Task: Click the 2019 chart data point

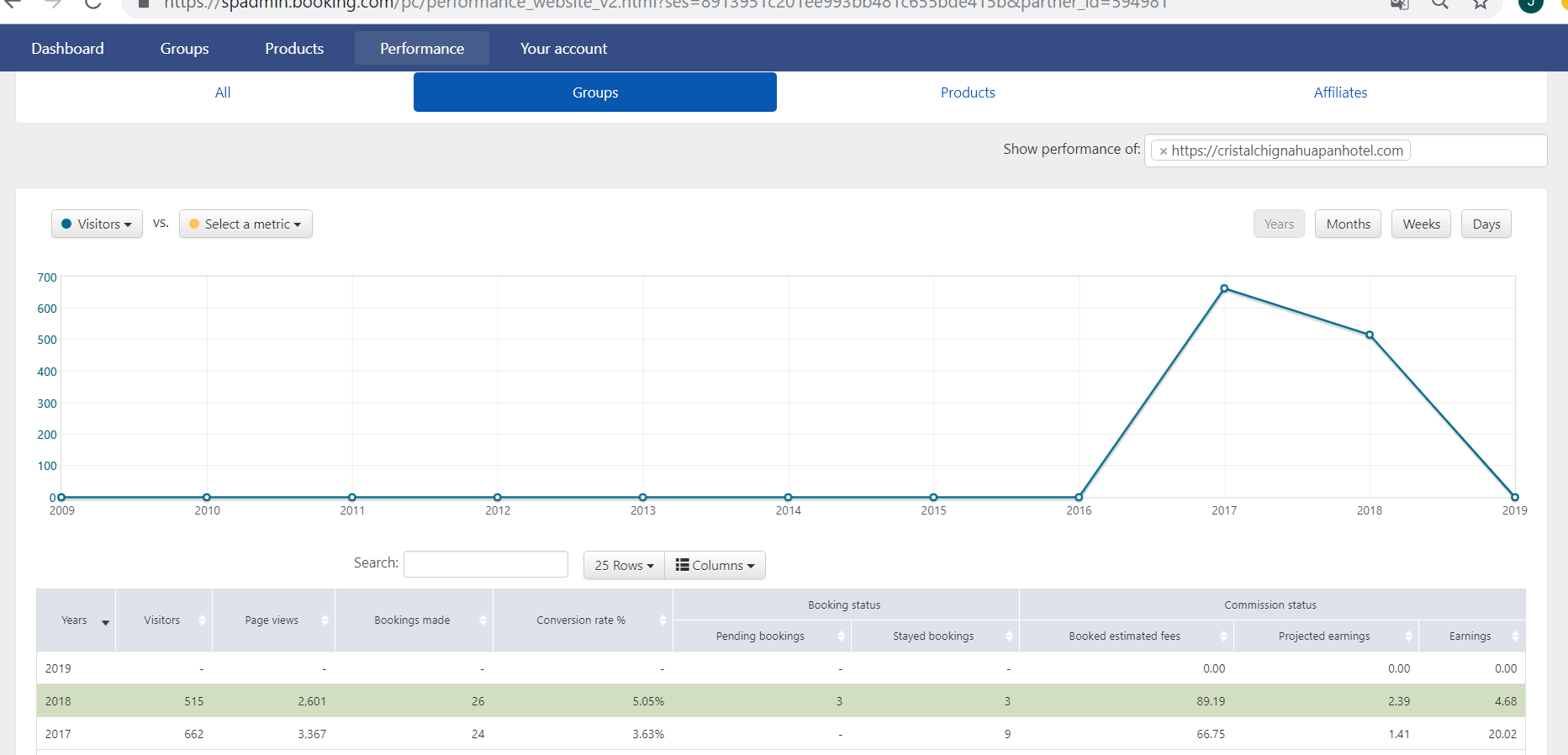Action: point(1515,497)
